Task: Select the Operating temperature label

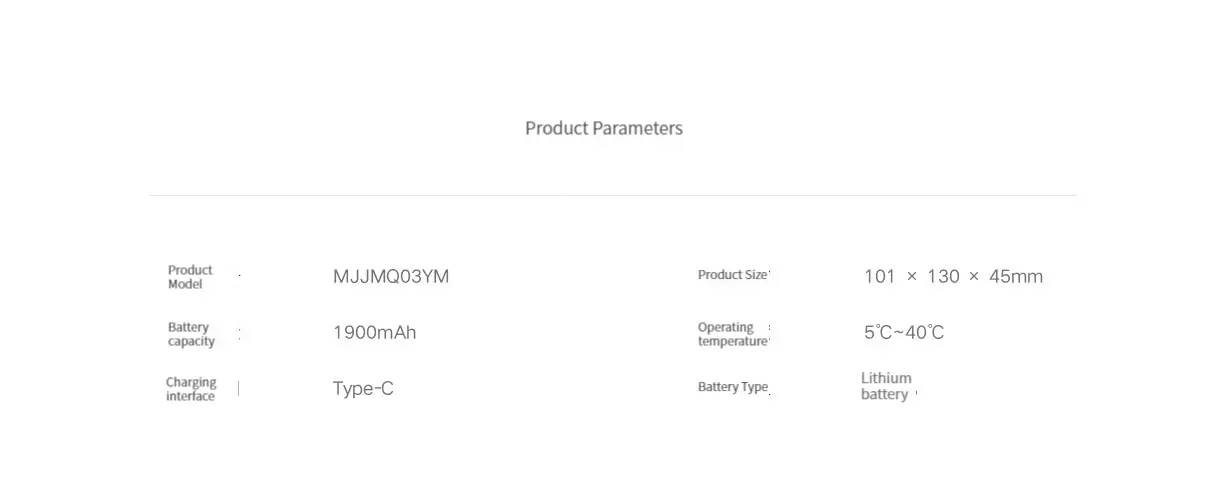Action: [x=731, y=334]
